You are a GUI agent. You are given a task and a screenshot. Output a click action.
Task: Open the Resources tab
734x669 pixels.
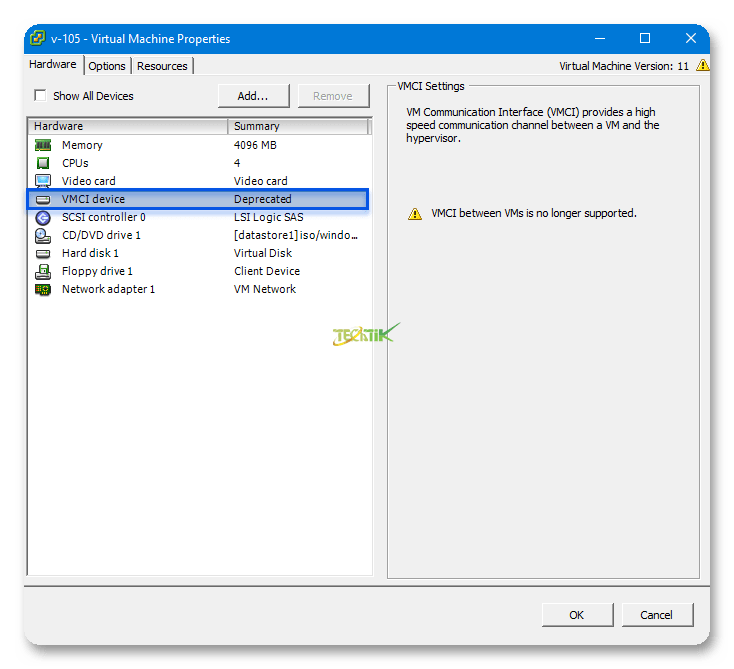click(162, 66)
